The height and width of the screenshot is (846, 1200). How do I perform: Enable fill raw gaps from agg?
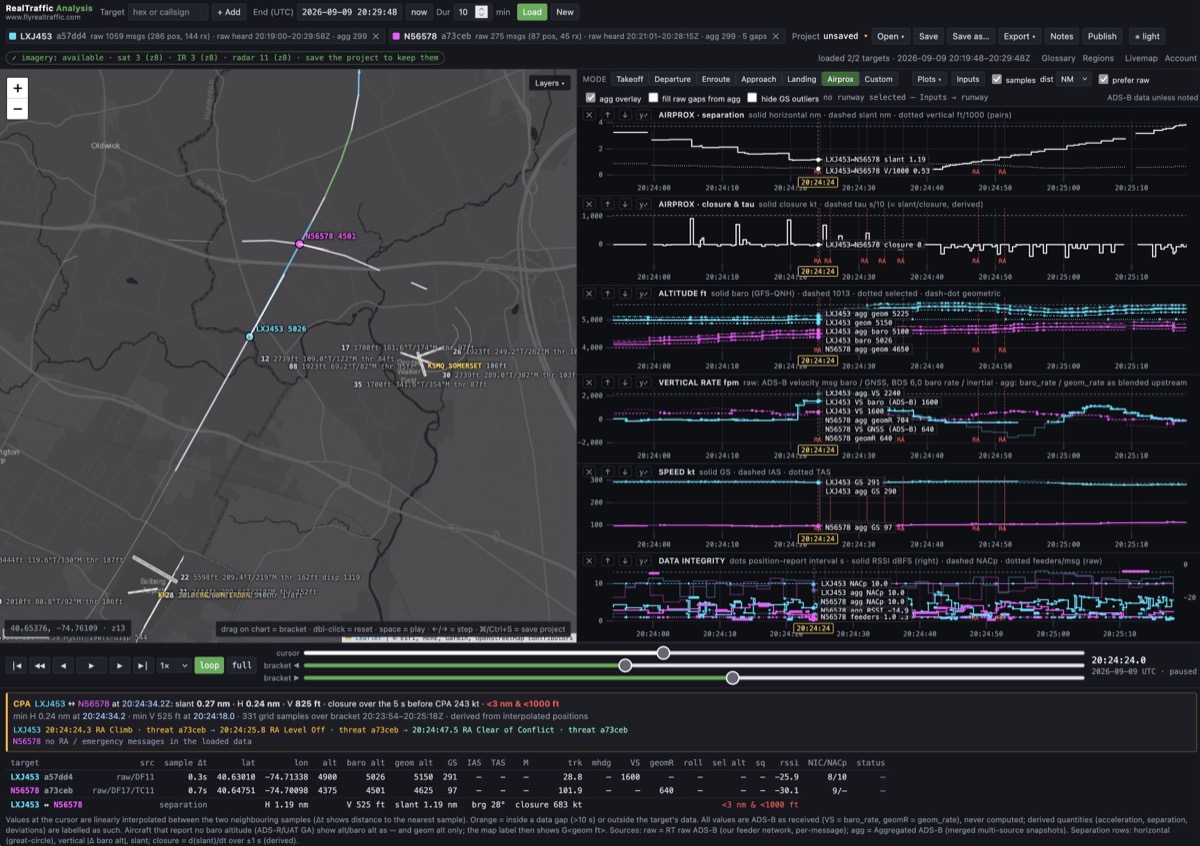[653, 98]
